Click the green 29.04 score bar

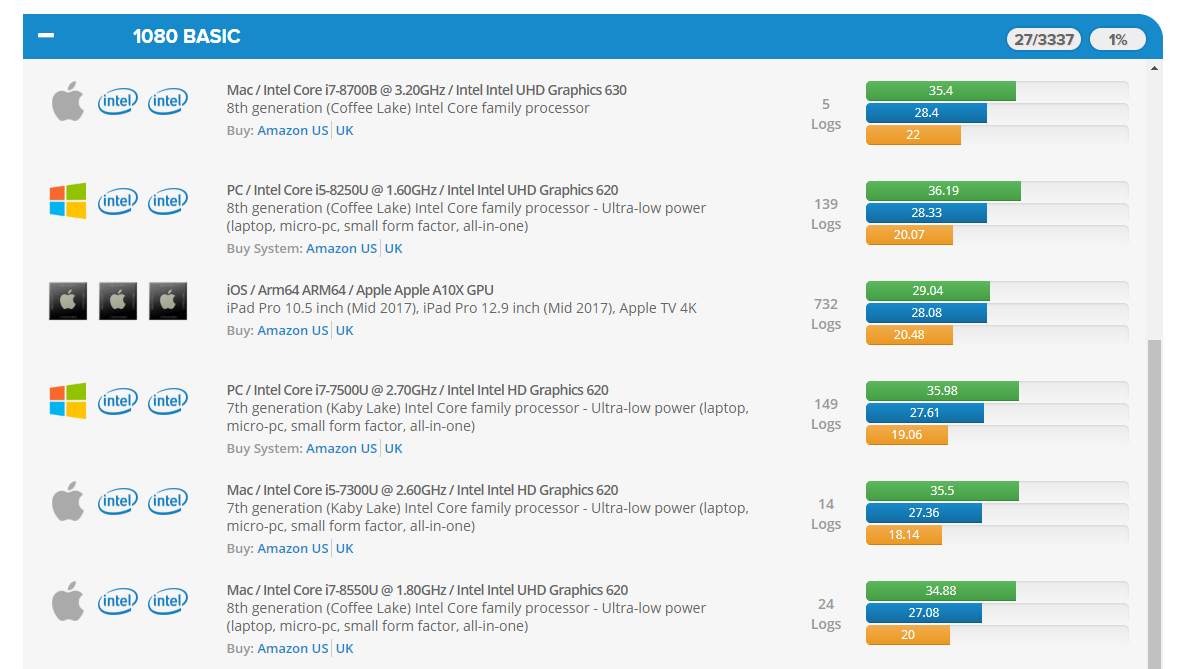[928, 291]
